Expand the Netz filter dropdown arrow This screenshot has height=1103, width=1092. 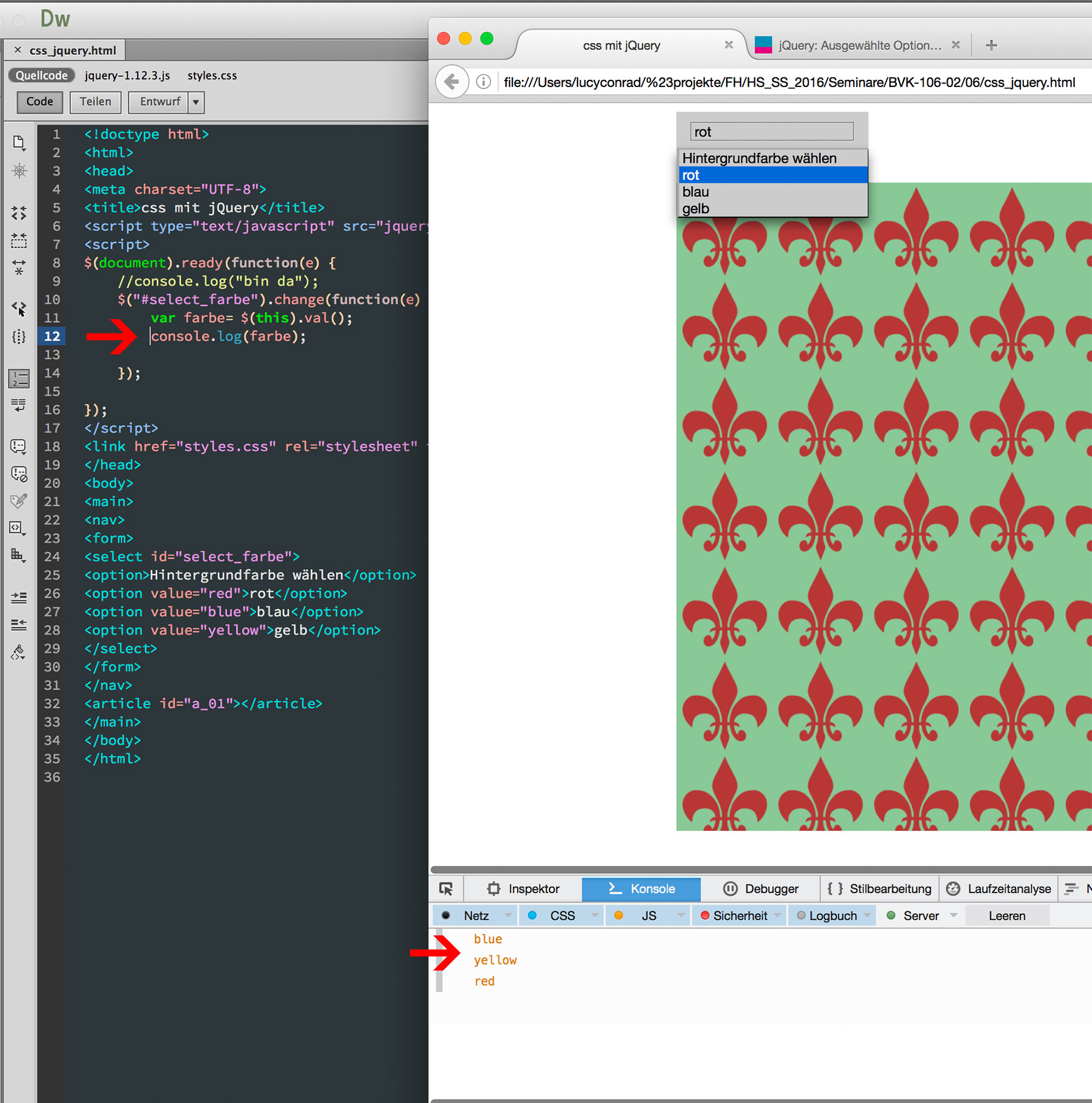point(508,916)
